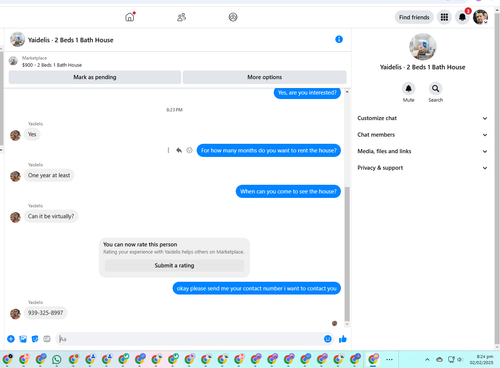The width and height of the screenshot is (500, 368).
Task: Click the chat message list scrollbar
Action: click(347, 253)
